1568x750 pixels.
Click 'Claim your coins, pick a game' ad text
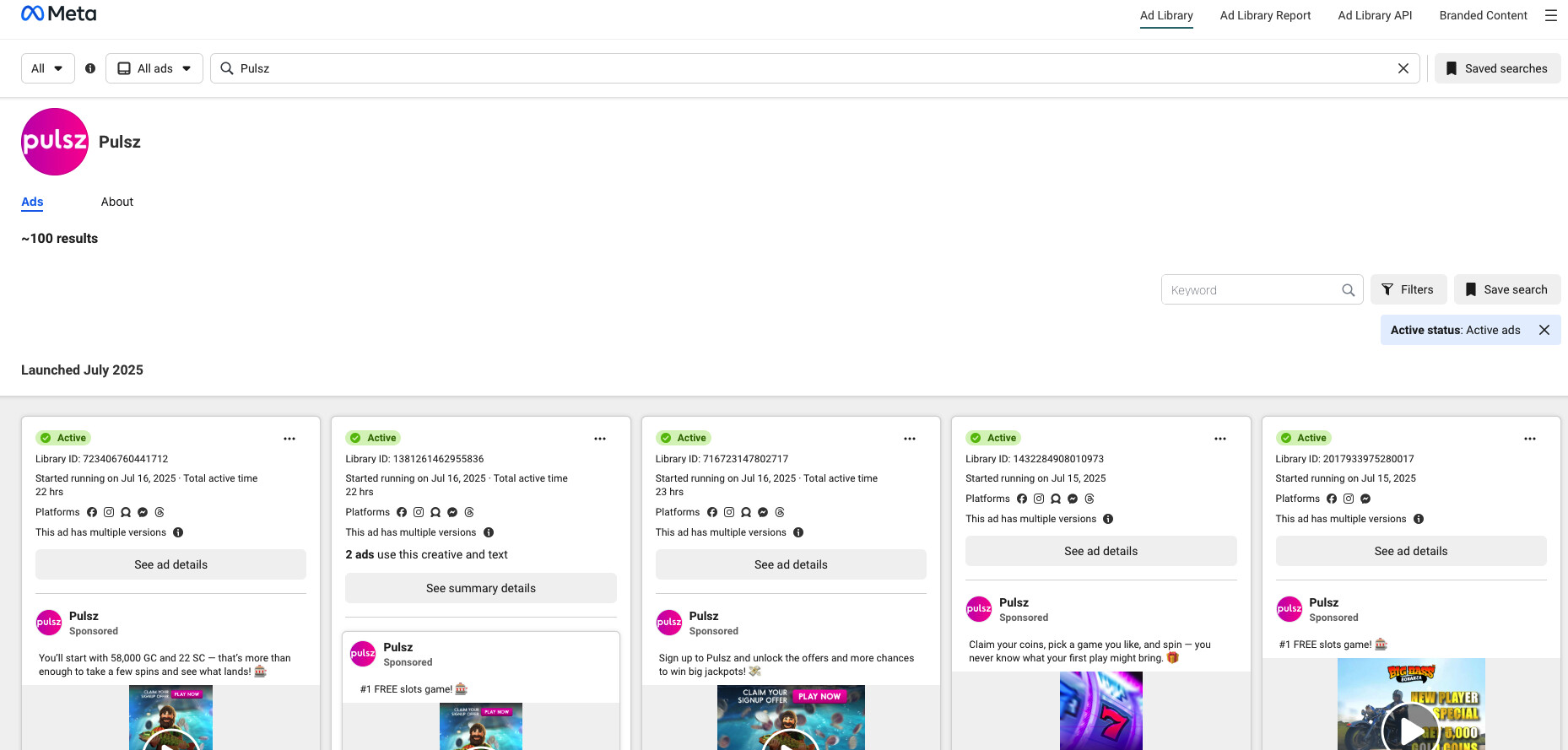coord(1089,651)
